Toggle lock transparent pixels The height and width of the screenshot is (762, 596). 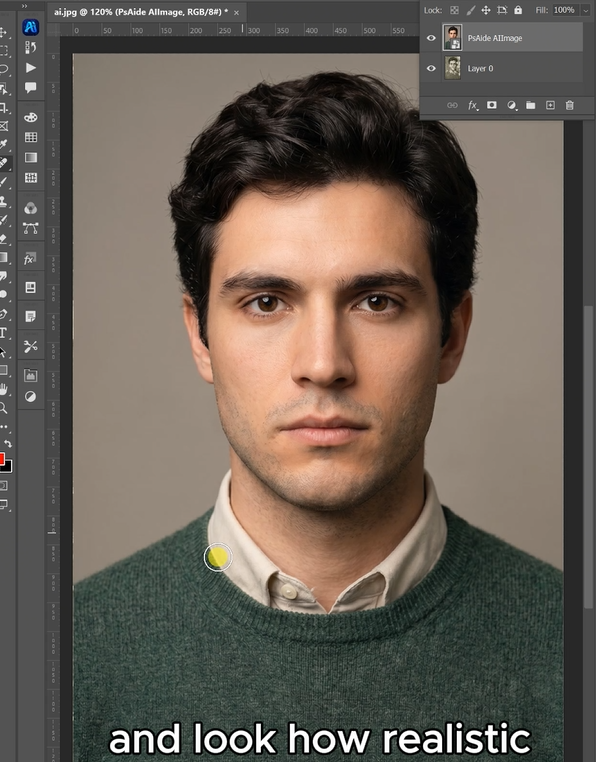click(454, 10)
